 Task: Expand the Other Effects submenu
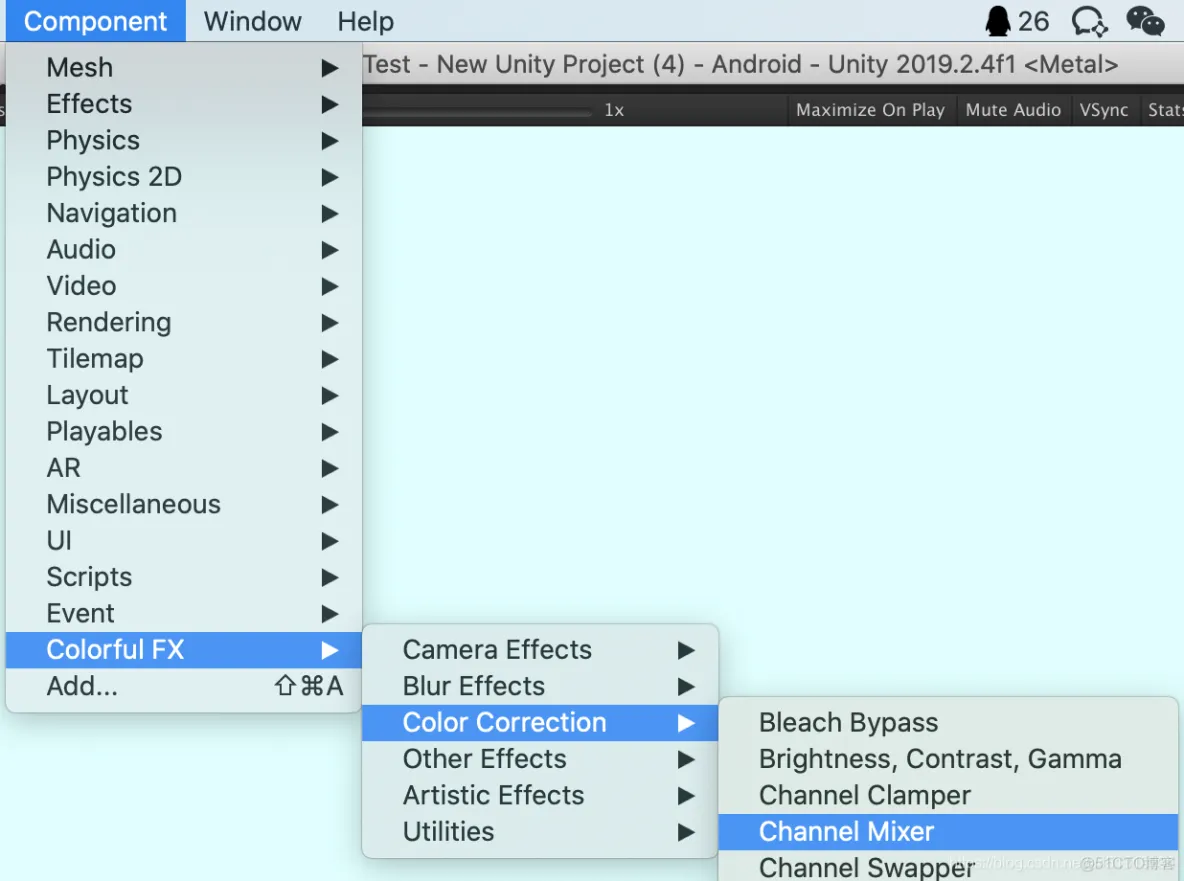[540, 759]
